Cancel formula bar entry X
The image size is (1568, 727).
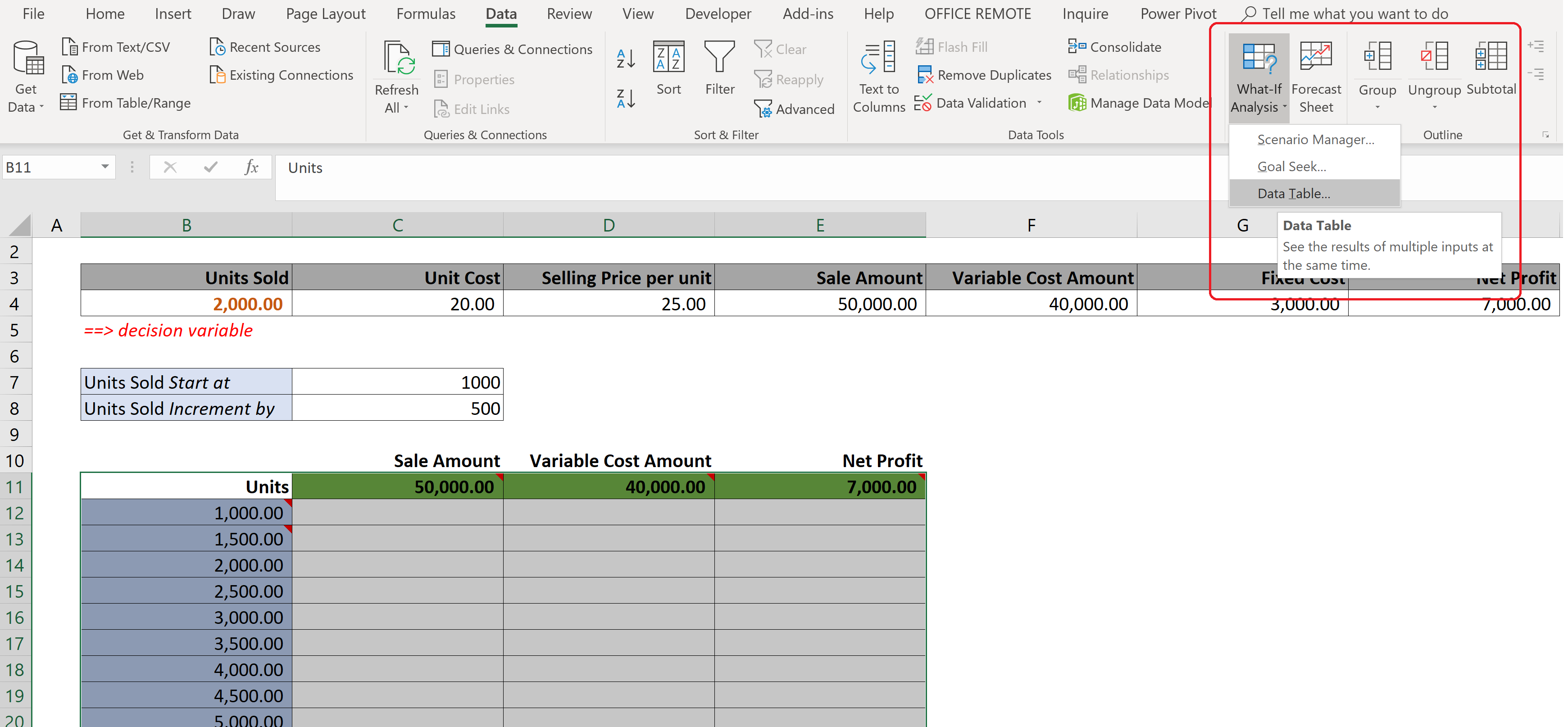(170, 167)
